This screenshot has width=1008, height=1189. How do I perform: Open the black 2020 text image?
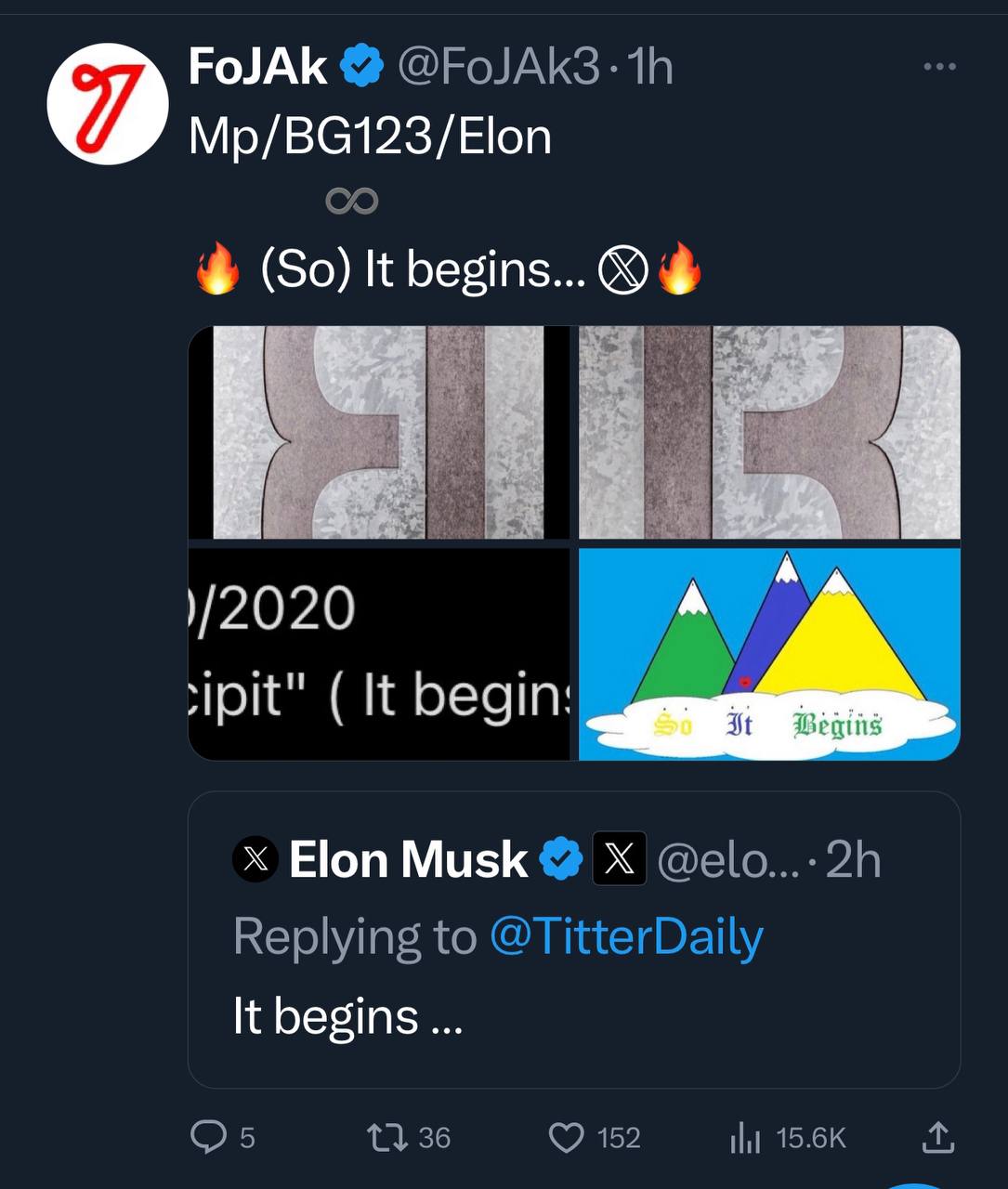click(x=379, y=654)
